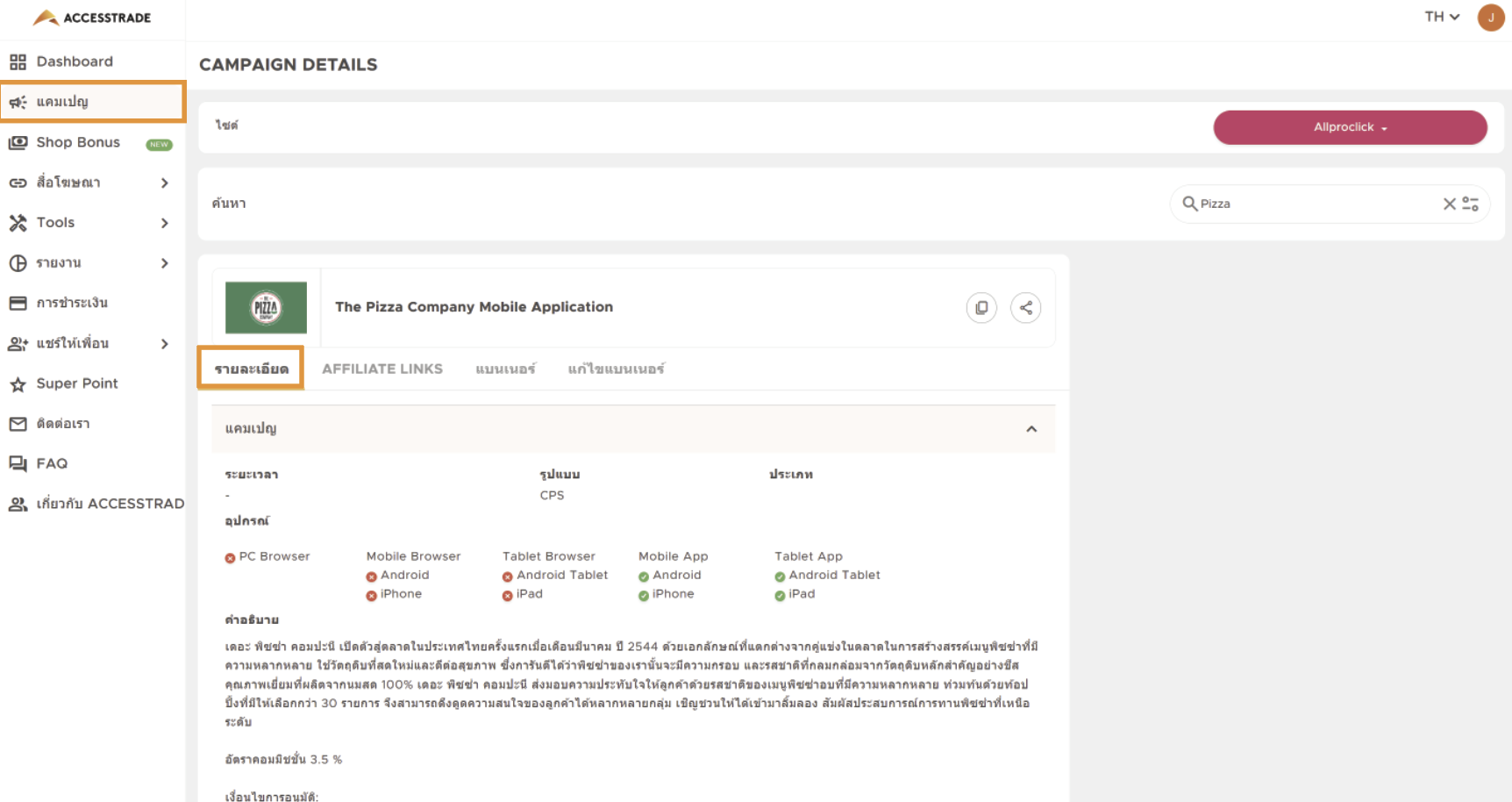Click Android Tablet under Tablet Browser
Image resolution: width=1512 pixels, height=802 pixels.
pyautogui.click(x=555, y=576)
